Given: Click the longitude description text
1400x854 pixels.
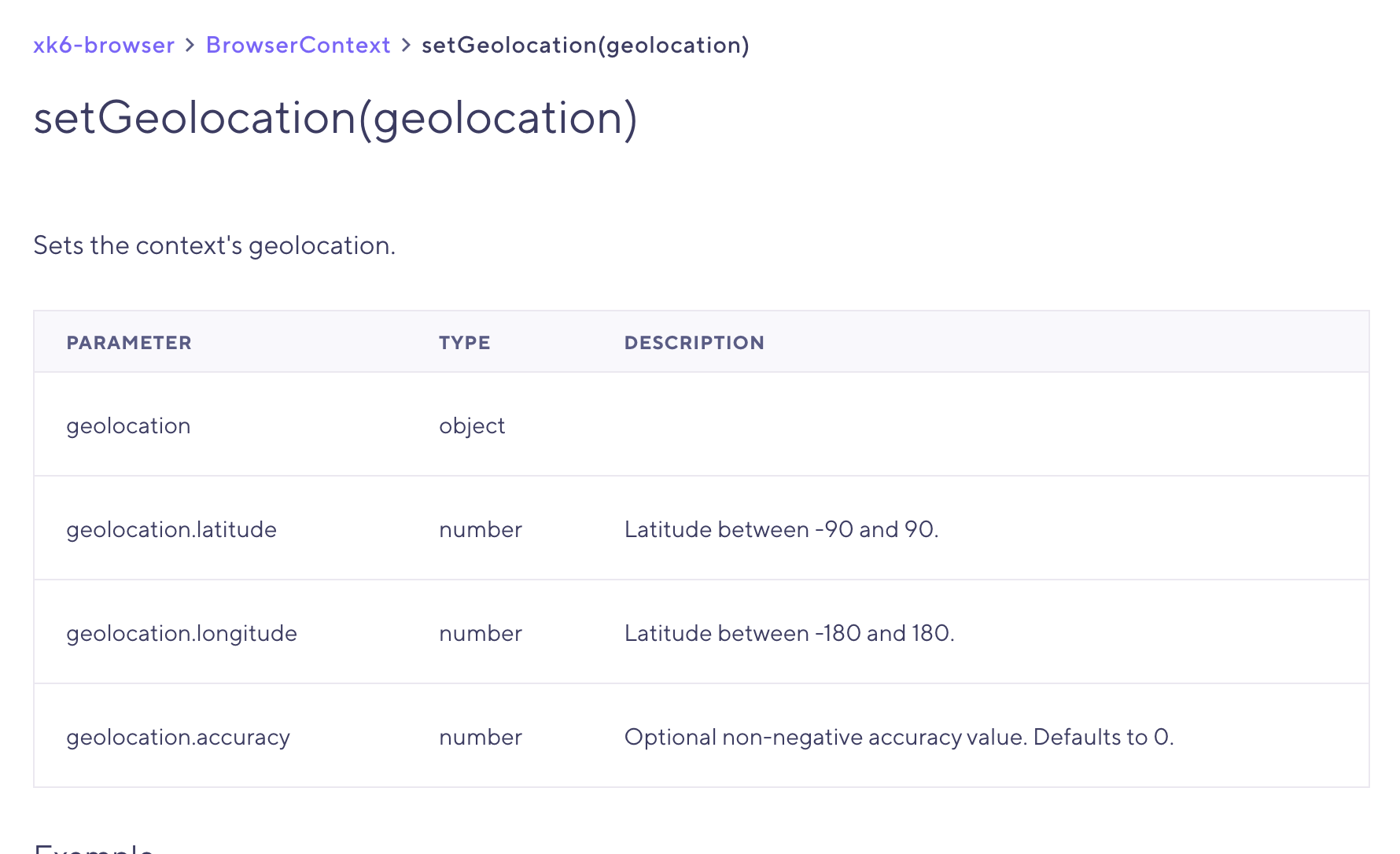Looking at the screenshot, I should 790,632.
